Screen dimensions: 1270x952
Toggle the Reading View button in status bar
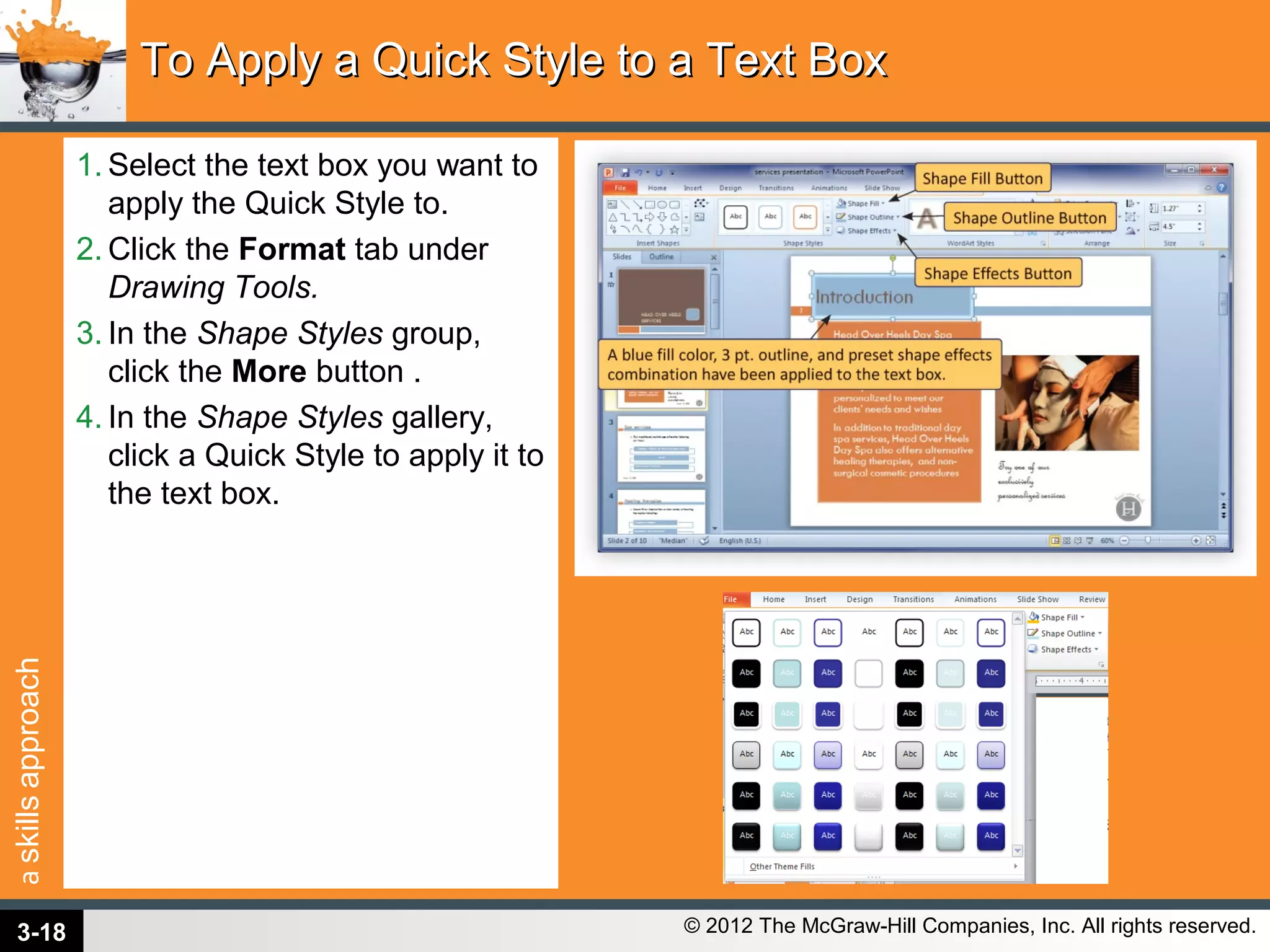click(x=1078, y=540)
